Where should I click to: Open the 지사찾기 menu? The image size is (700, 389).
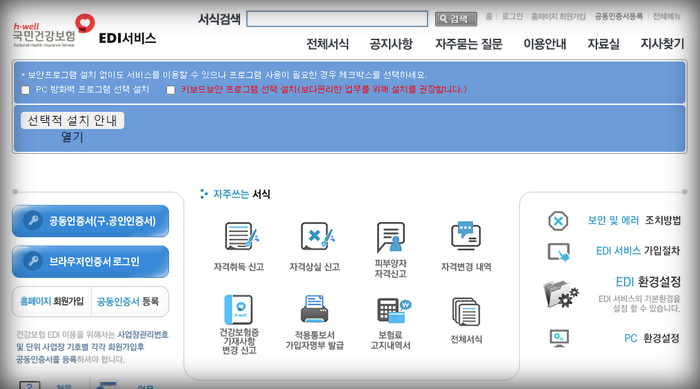(x=662, y=44)
